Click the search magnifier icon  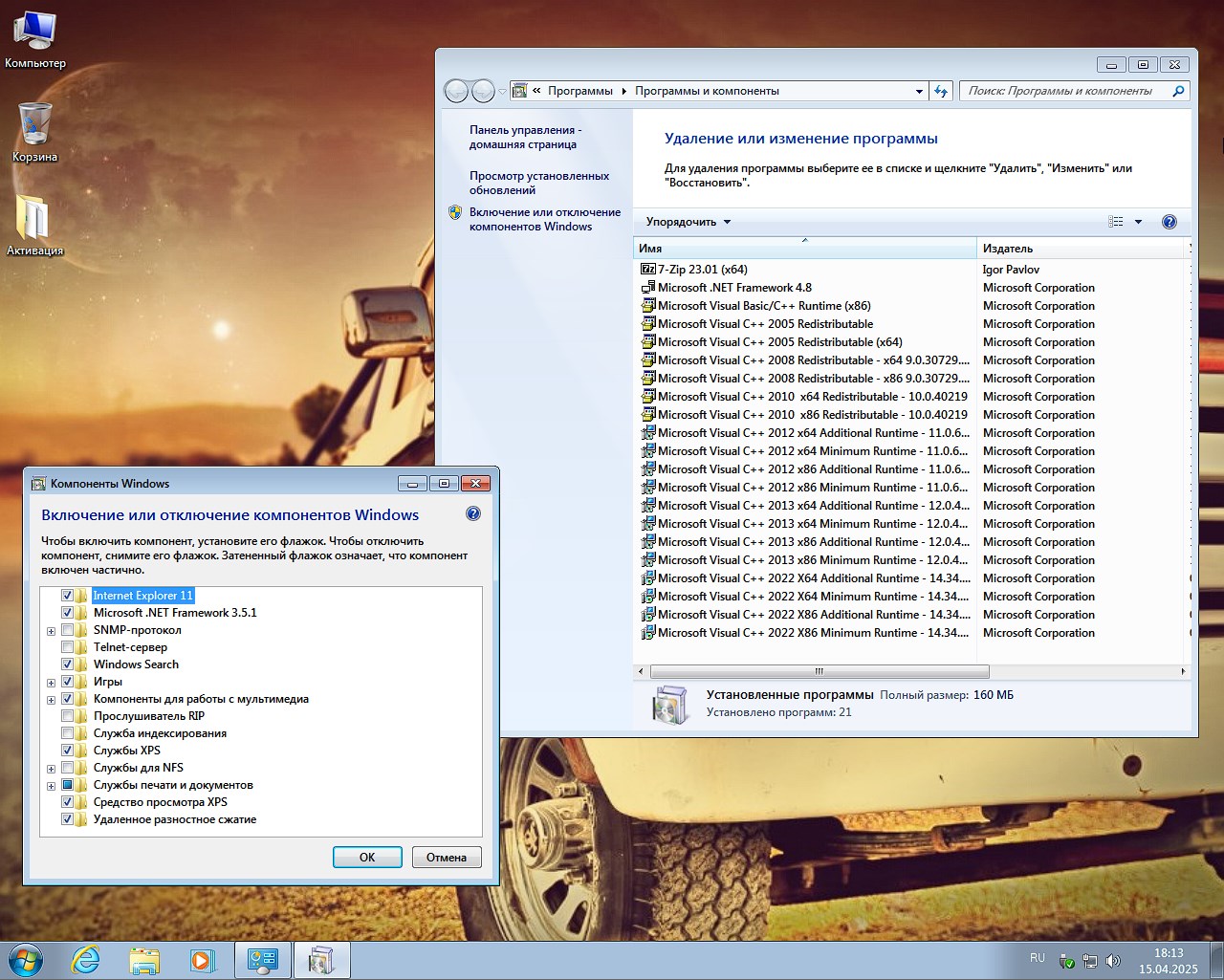click(x=1178, y=91)
